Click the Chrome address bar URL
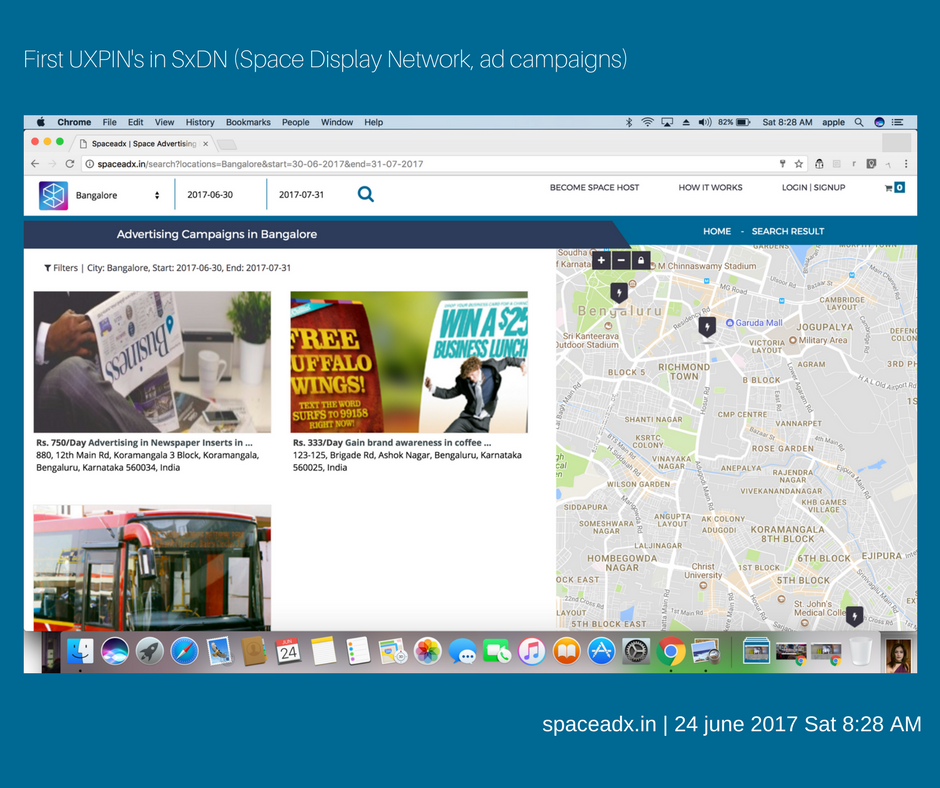 (260, 164)
